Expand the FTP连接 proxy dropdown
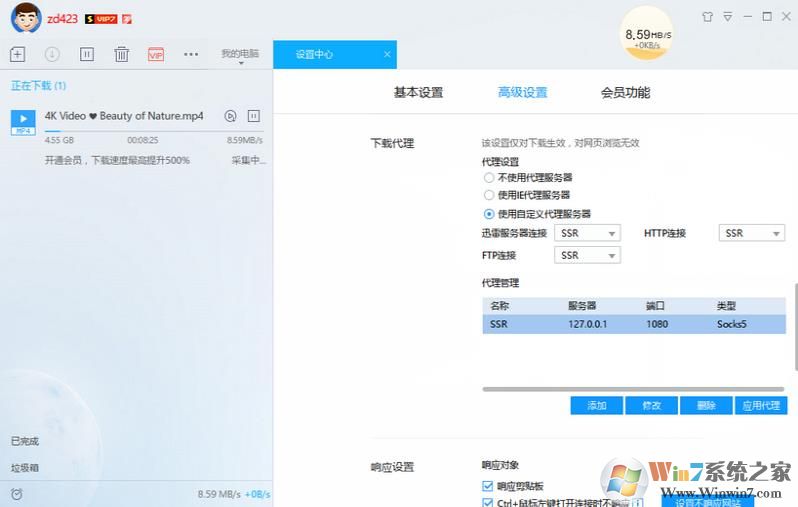Image resolution: width=798 pixels, height=507 pixels. tap(587, 255)
